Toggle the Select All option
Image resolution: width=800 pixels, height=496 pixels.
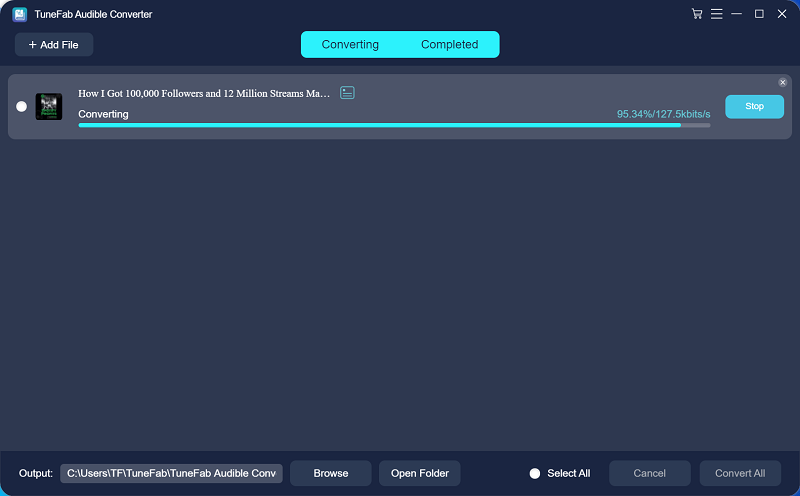tap(535, 473)
